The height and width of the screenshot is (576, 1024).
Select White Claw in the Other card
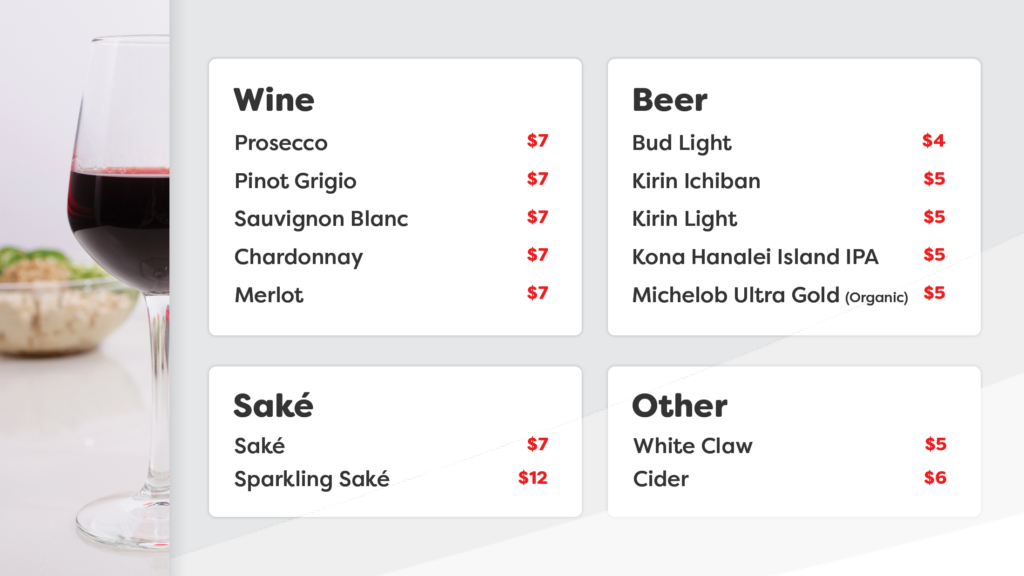(693, 446)
